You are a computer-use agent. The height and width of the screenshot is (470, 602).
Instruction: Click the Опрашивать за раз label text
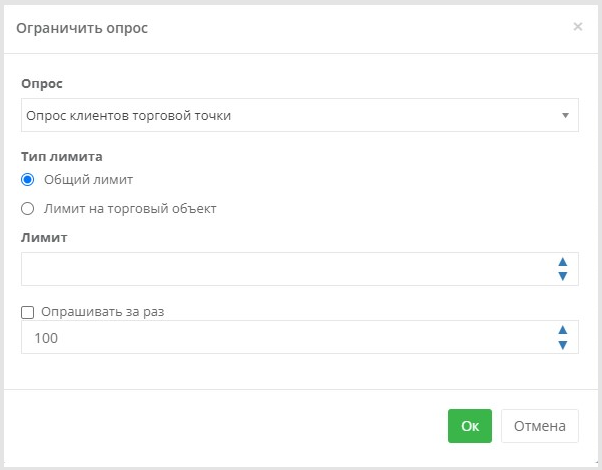click(x=103, y=312)
